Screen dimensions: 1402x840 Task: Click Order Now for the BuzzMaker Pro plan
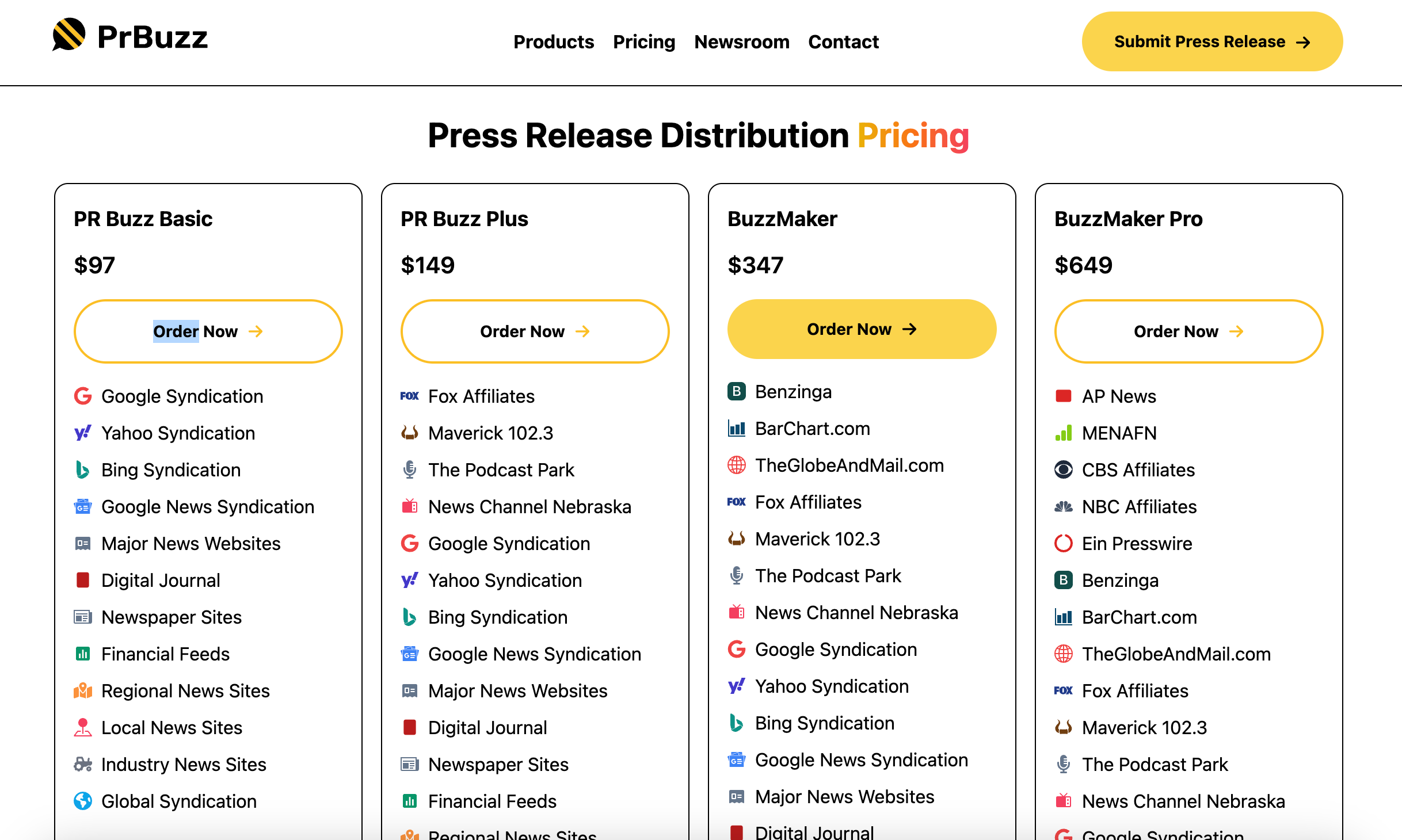(1188, 331)
